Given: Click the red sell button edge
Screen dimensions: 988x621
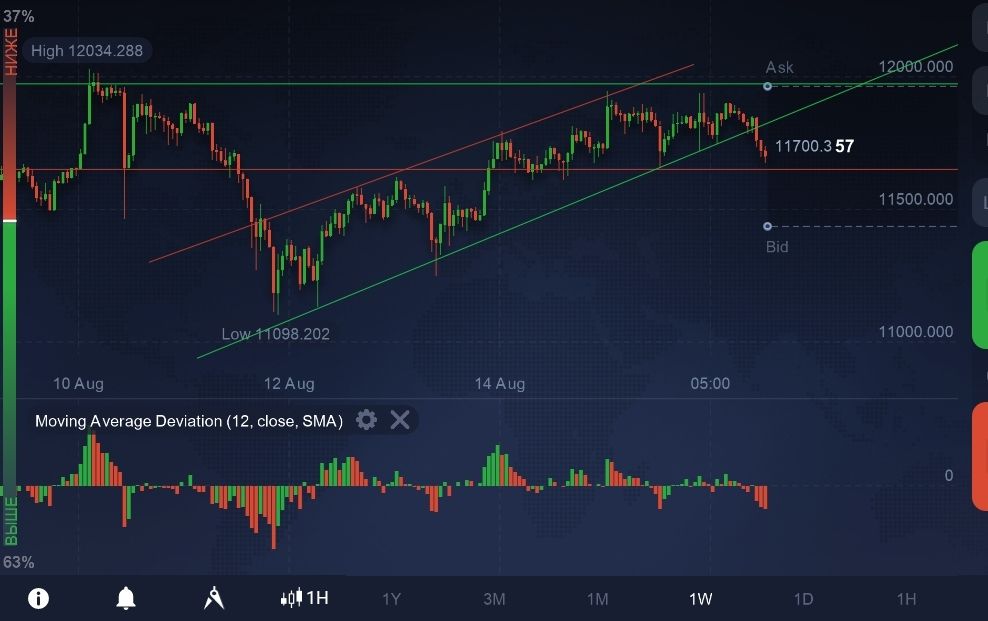Looking at the screenshot, I should pyautogui.click(x=980, y=457).
